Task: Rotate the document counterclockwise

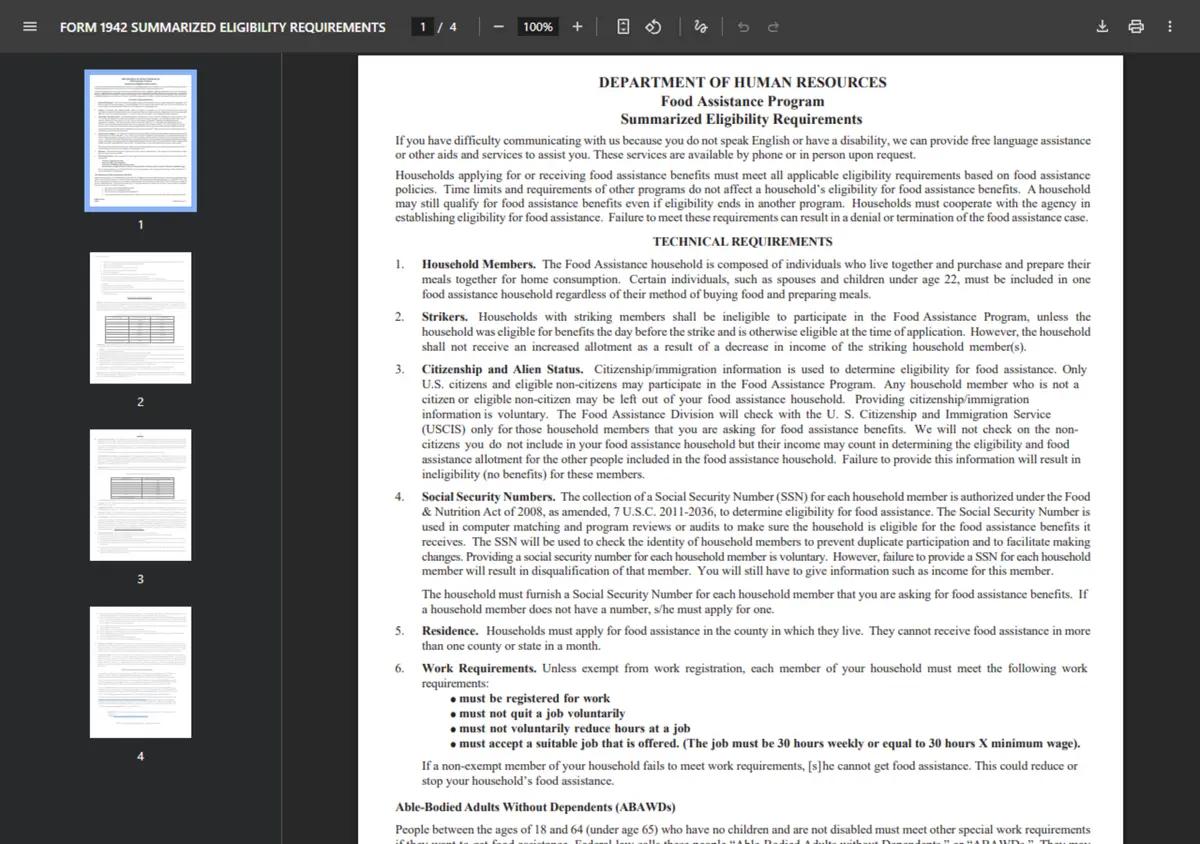Action: tap(653, 27)
